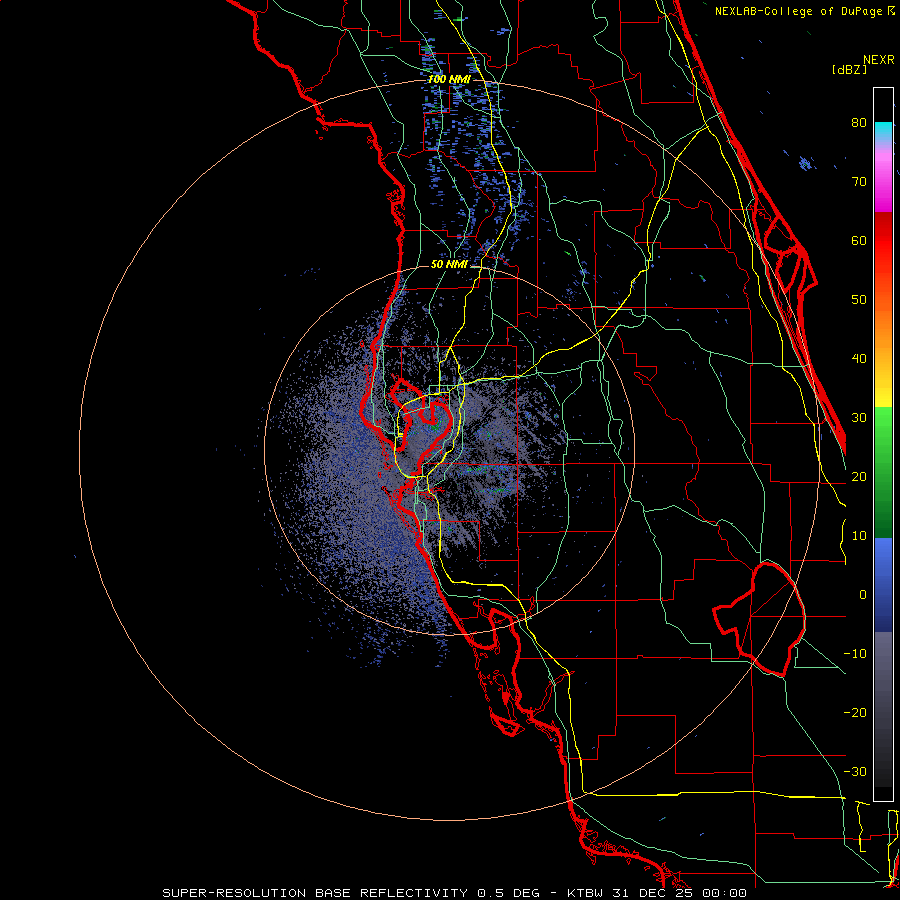Click the 50 NMI range ring label

(449, 265)
